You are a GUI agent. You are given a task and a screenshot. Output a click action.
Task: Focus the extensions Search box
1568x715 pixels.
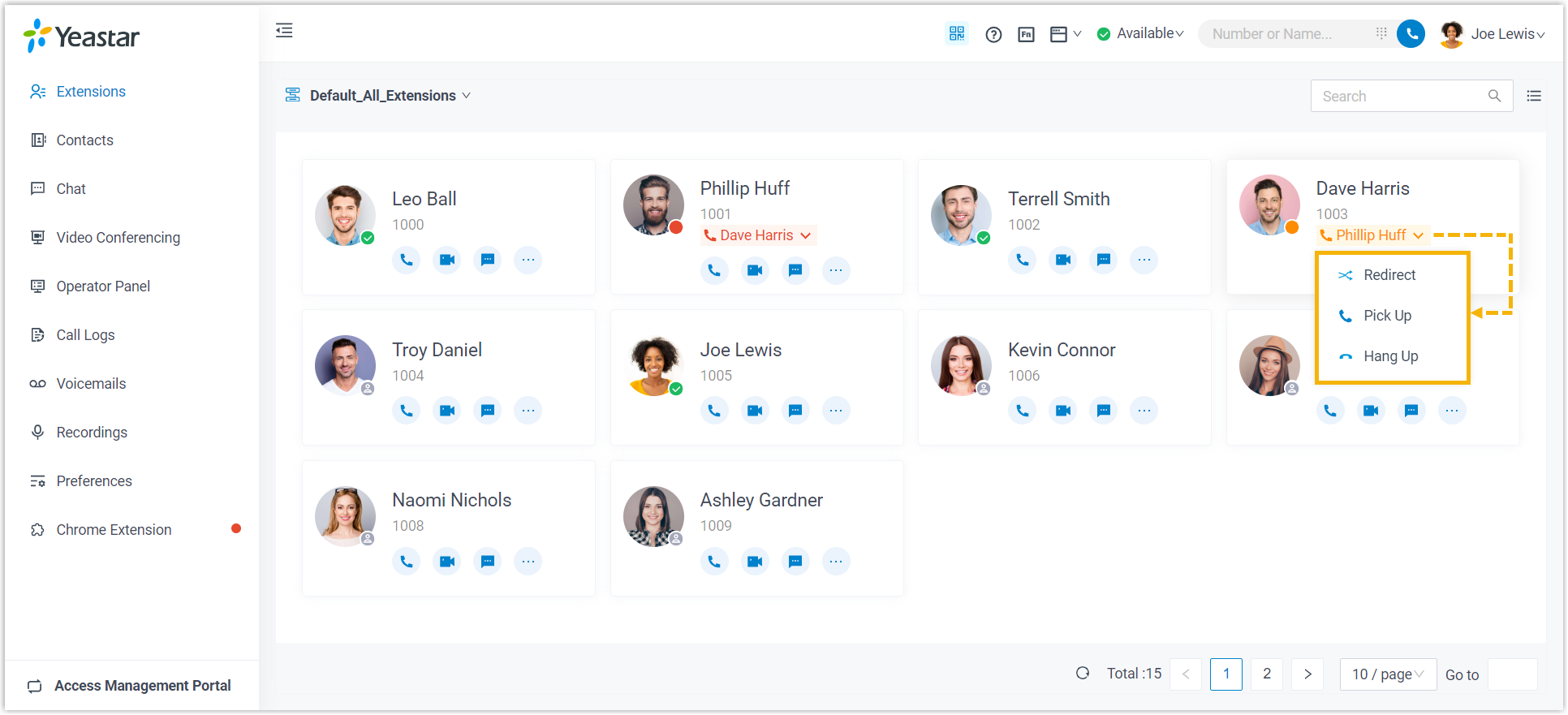coord(1411,96)
